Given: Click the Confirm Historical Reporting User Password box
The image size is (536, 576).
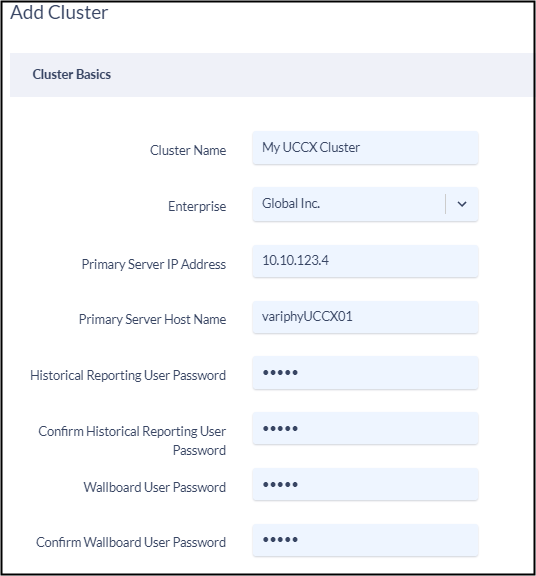Looking at the screenshot, I should (365, 428).
